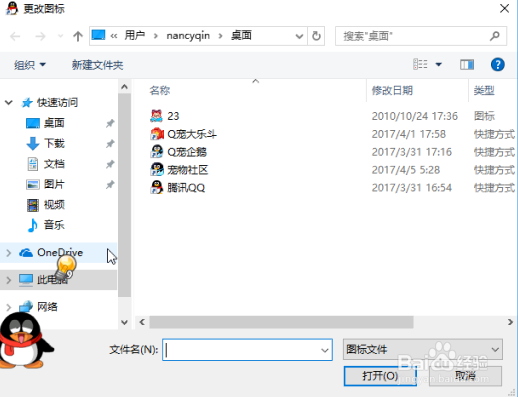Open 下载 in quick access
The width and height of the screenshot is (518, 397).
coord(54,143)
